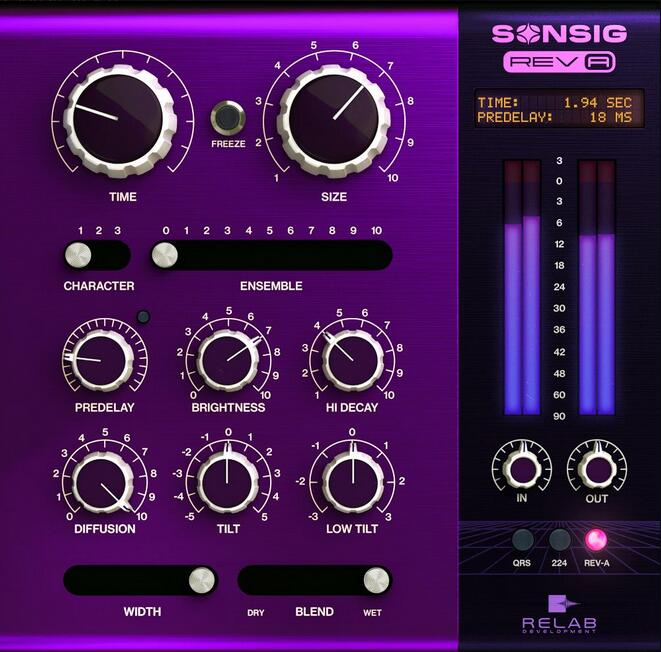
Task: Click CHARACTER position 2 label
Action: click(x=99, y=231)
